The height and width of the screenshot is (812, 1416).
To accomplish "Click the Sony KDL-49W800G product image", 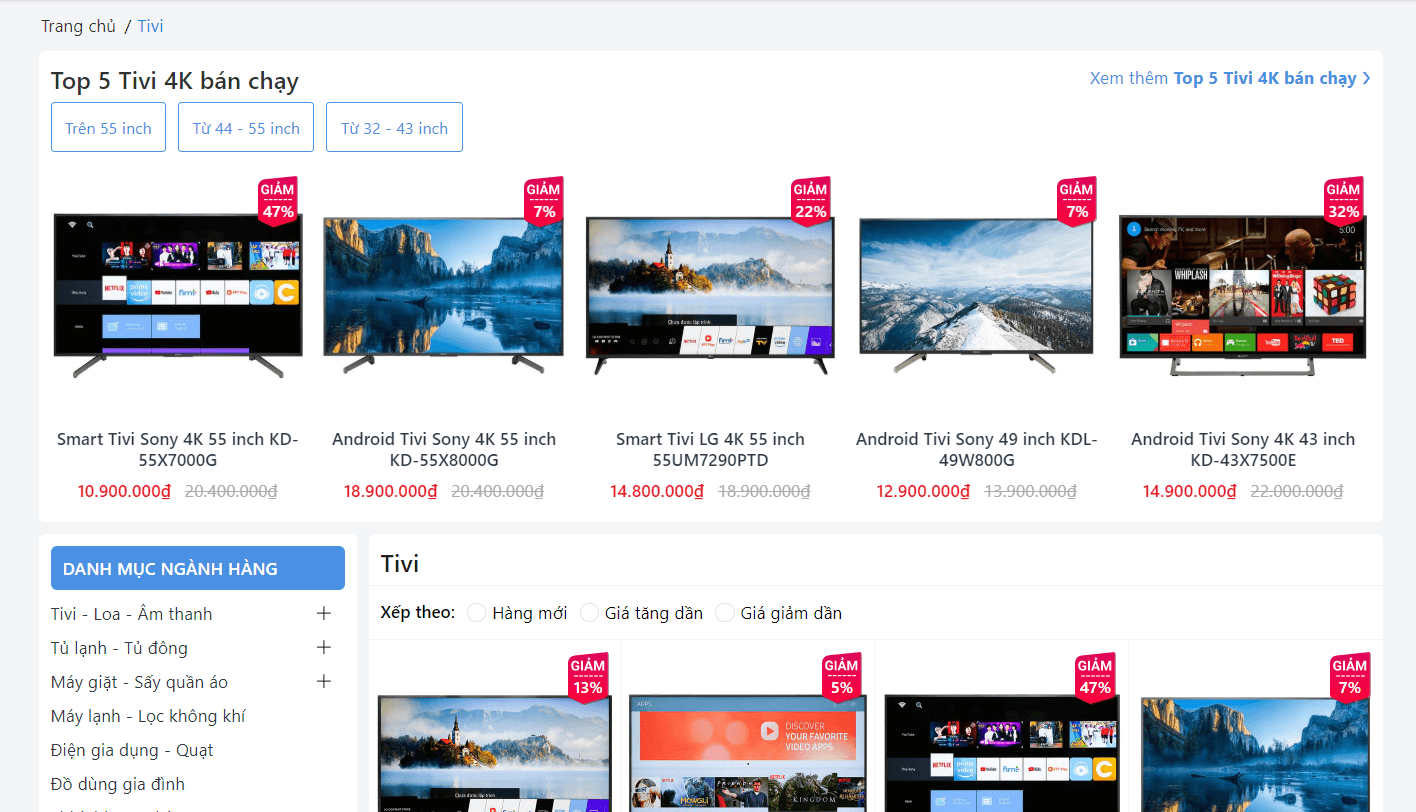I will pyautogui.click(x=977, y=295).
